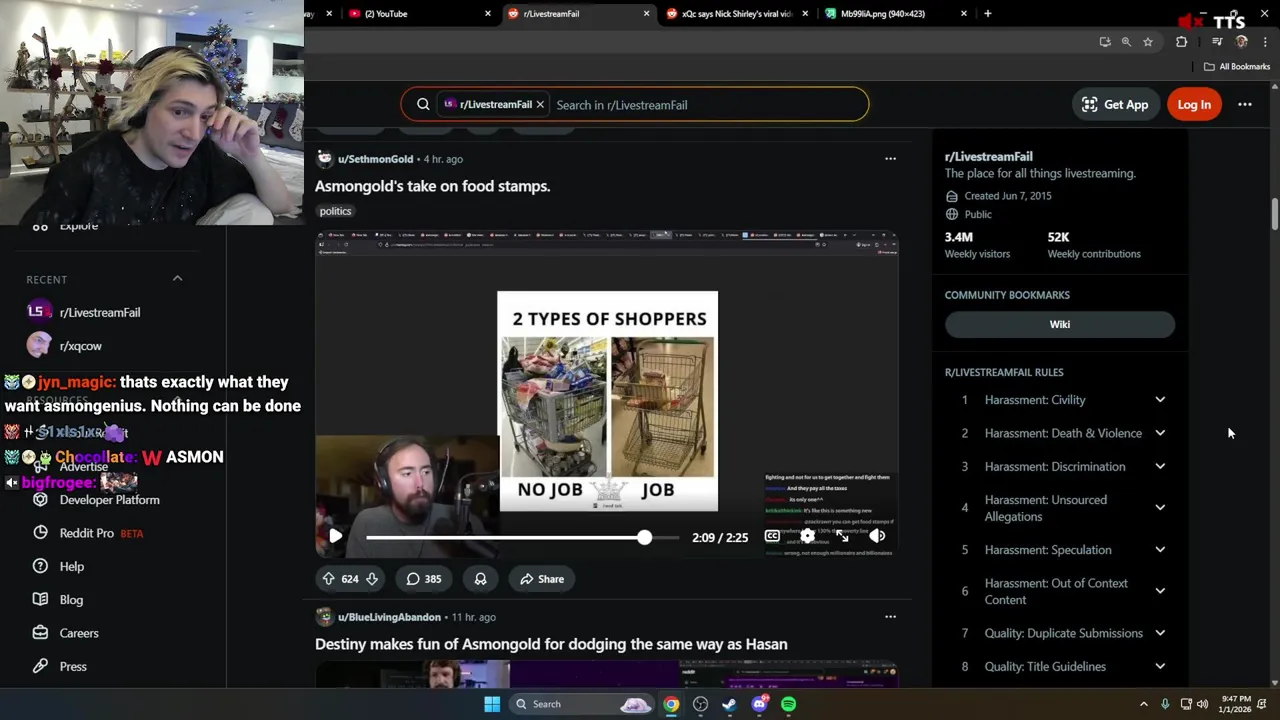Screen dimensions: 1280x720
Task: Click the search magnifier icon in Reddit
Action: point(423,105)
